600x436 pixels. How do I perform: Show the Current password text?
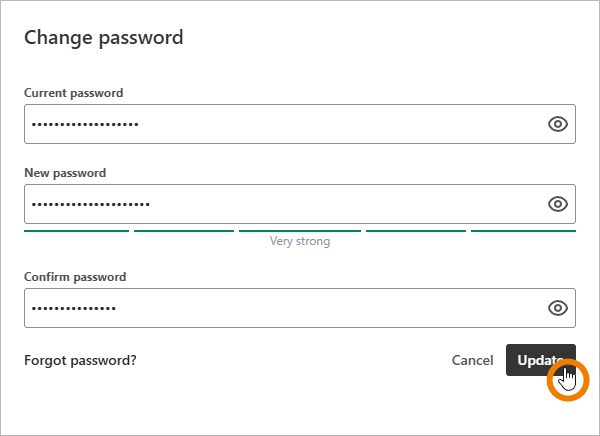(x=558, y=124)
